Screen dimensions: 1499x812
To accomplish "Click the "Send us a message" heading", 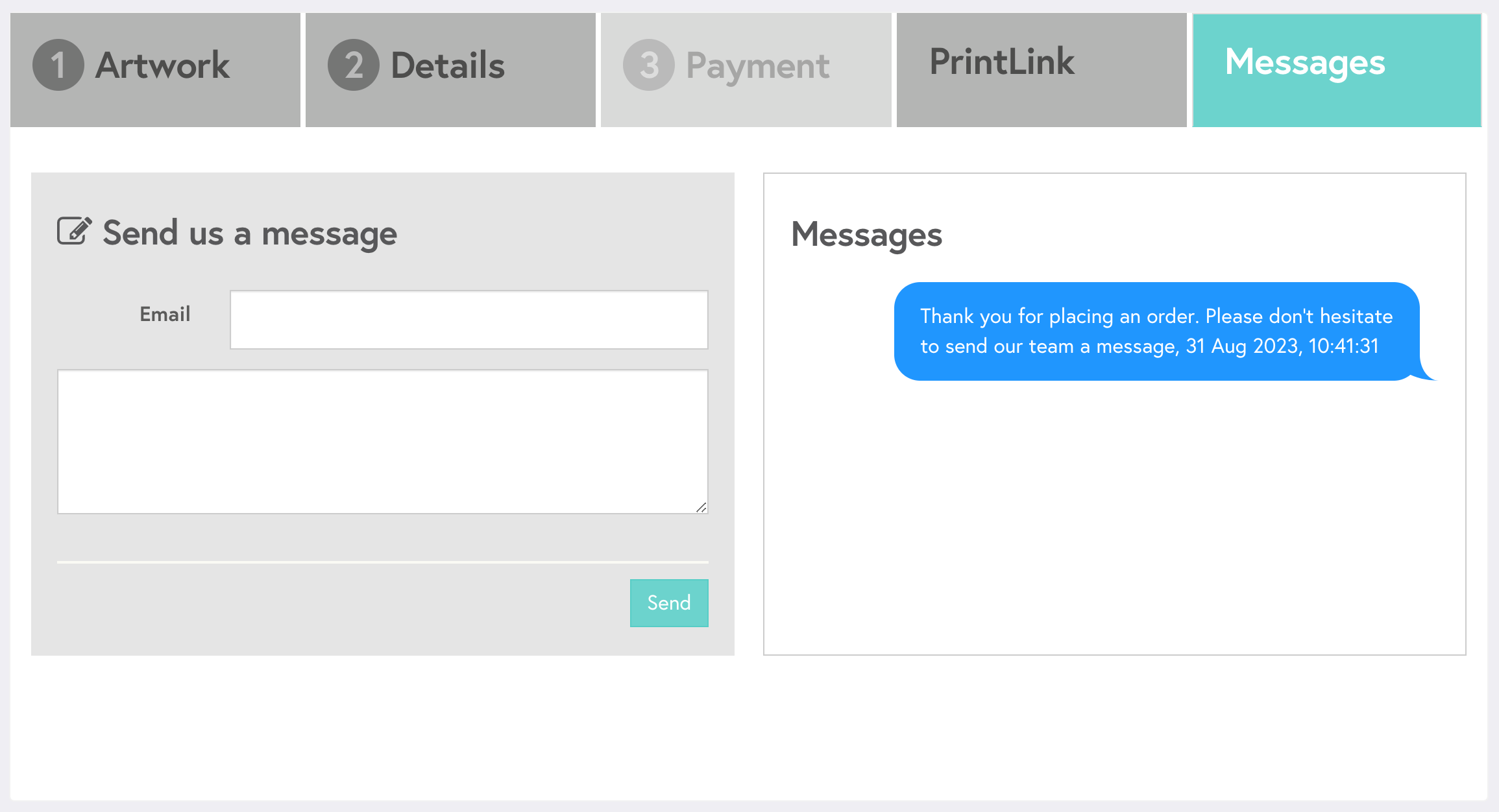I will 250,233.
